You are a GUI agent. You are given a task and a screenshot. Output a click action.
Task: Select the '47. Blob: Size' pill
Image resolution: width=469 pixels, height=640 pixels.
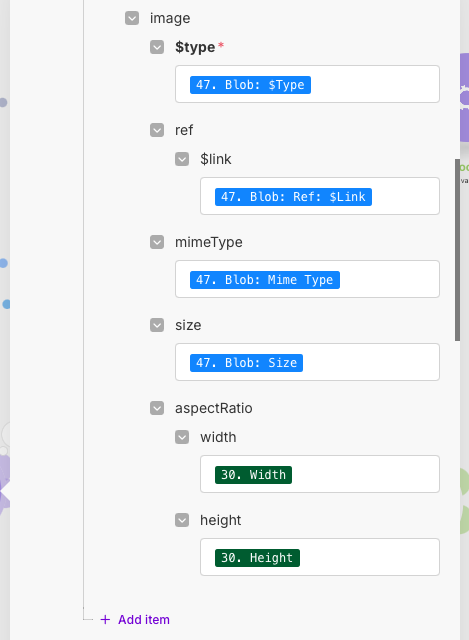pos(246,363)
